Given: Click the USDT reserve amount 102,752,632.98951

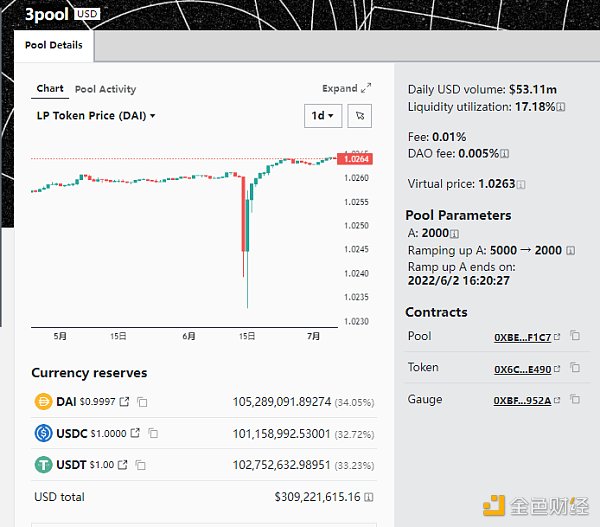Looking at the screenshot, I should pyautogui.click(x=281, y=465).
